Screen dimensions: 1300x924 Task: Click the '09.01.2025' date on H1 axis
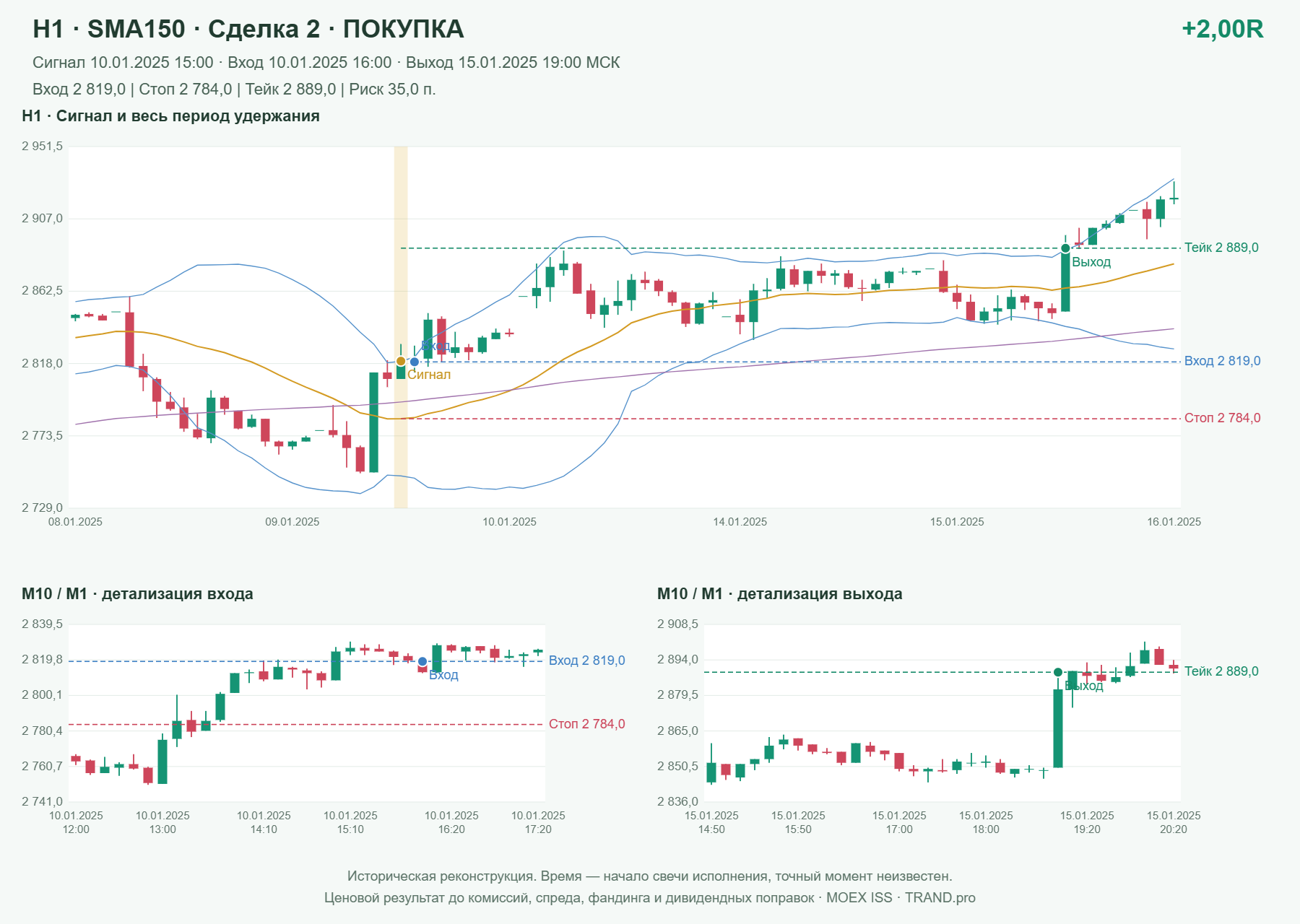[x=292, y=522]
